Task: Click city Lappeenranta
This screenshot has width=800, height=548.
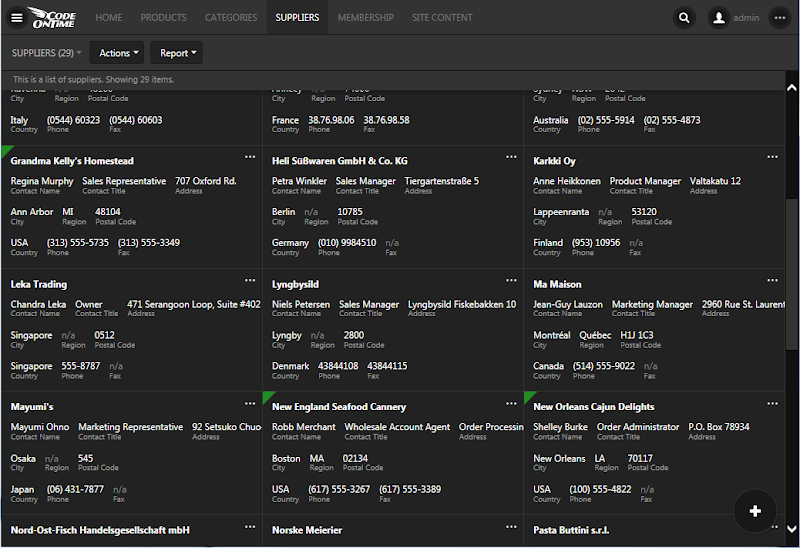Action: (561, 212)
